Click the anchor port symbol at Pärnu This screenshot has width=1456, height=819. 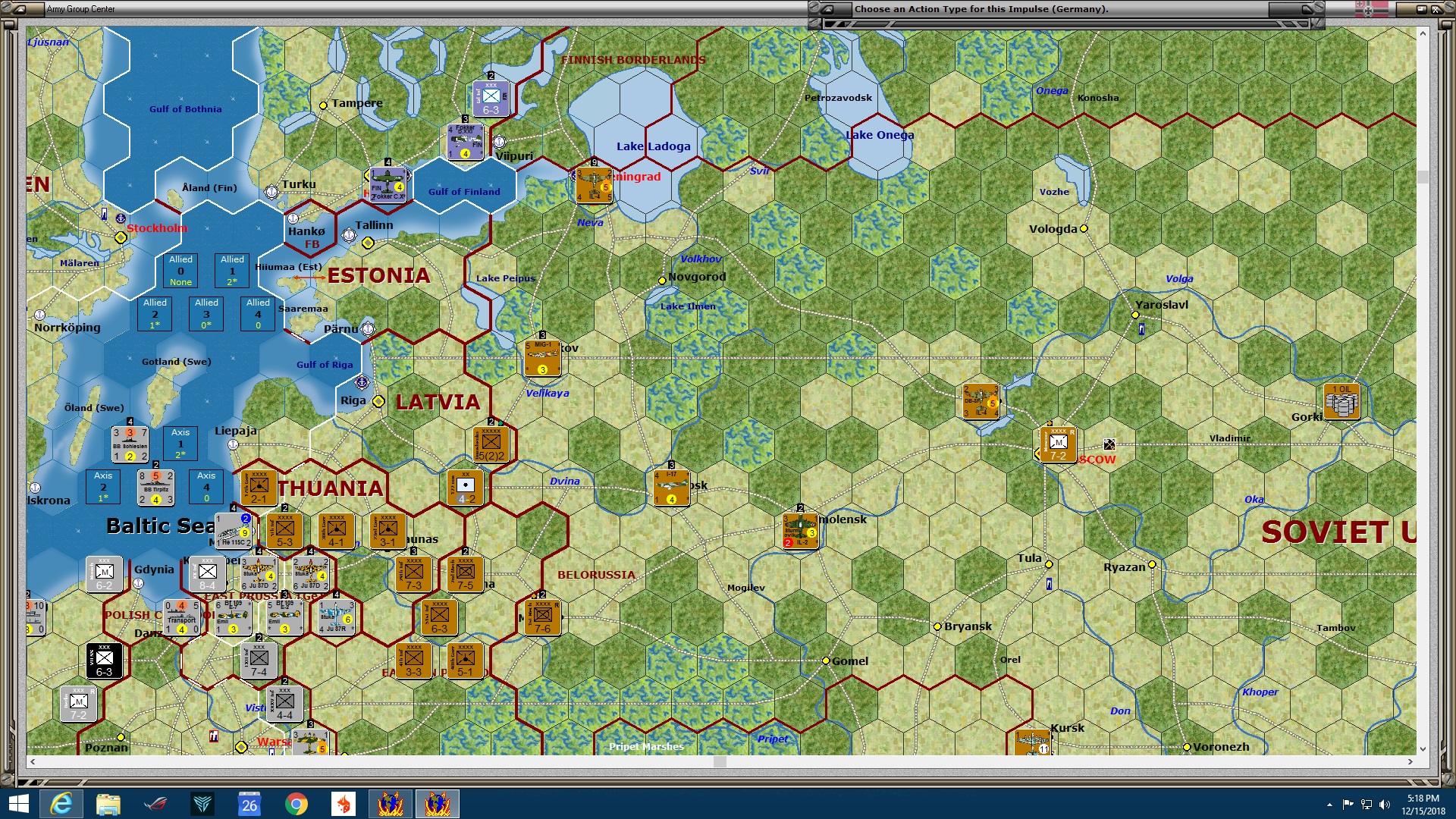pos(368,329)
